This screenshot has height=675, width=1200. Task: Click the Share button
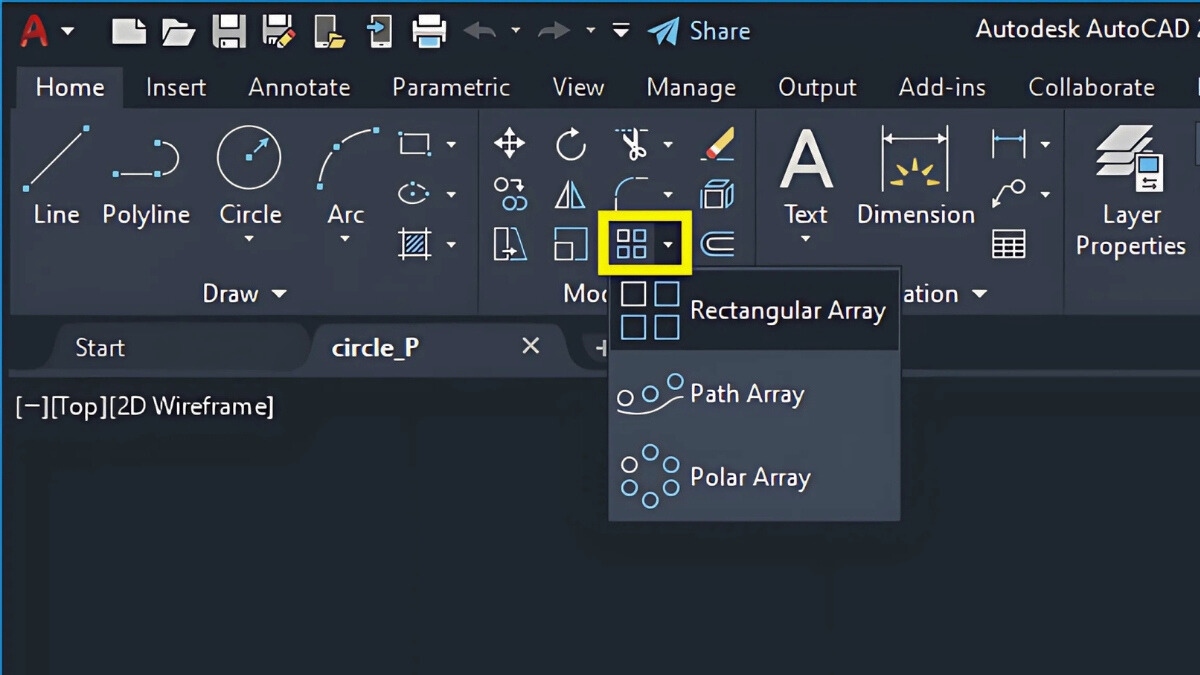pos(699,31)
